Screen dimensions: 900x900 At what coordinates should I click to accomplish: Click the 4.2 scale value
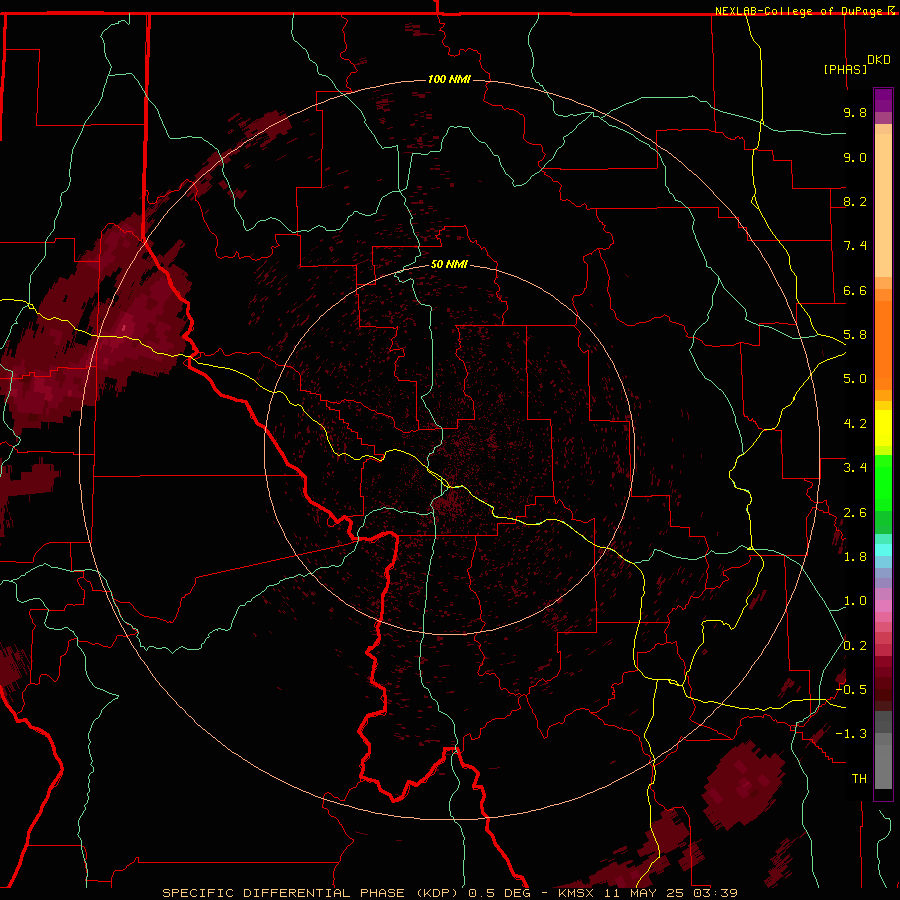tap(855, 424)
